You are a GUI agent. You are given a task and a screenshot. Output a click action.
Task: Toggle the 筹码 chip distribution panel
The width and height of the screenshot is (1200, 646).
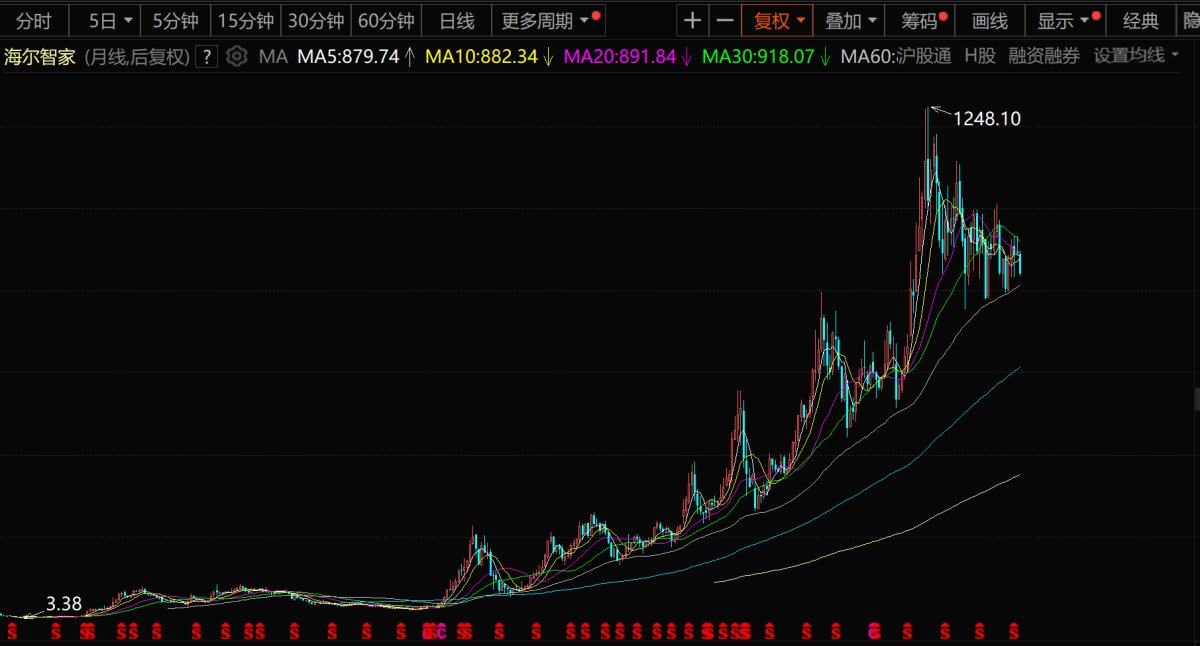[x=919, y=21]
